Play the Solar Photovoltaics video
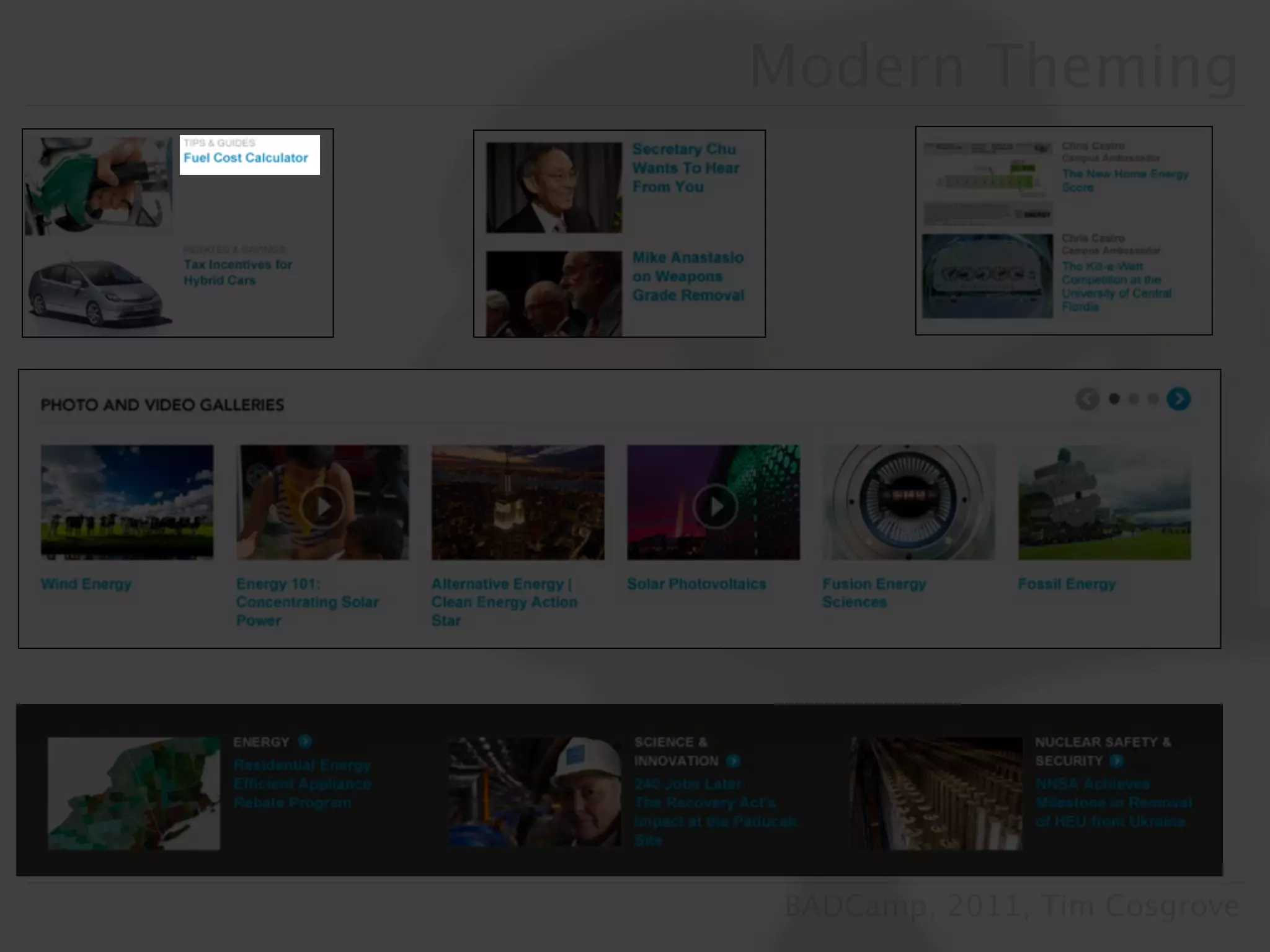The height and width of the screenshot is (952, 1270). click(715, 507)
